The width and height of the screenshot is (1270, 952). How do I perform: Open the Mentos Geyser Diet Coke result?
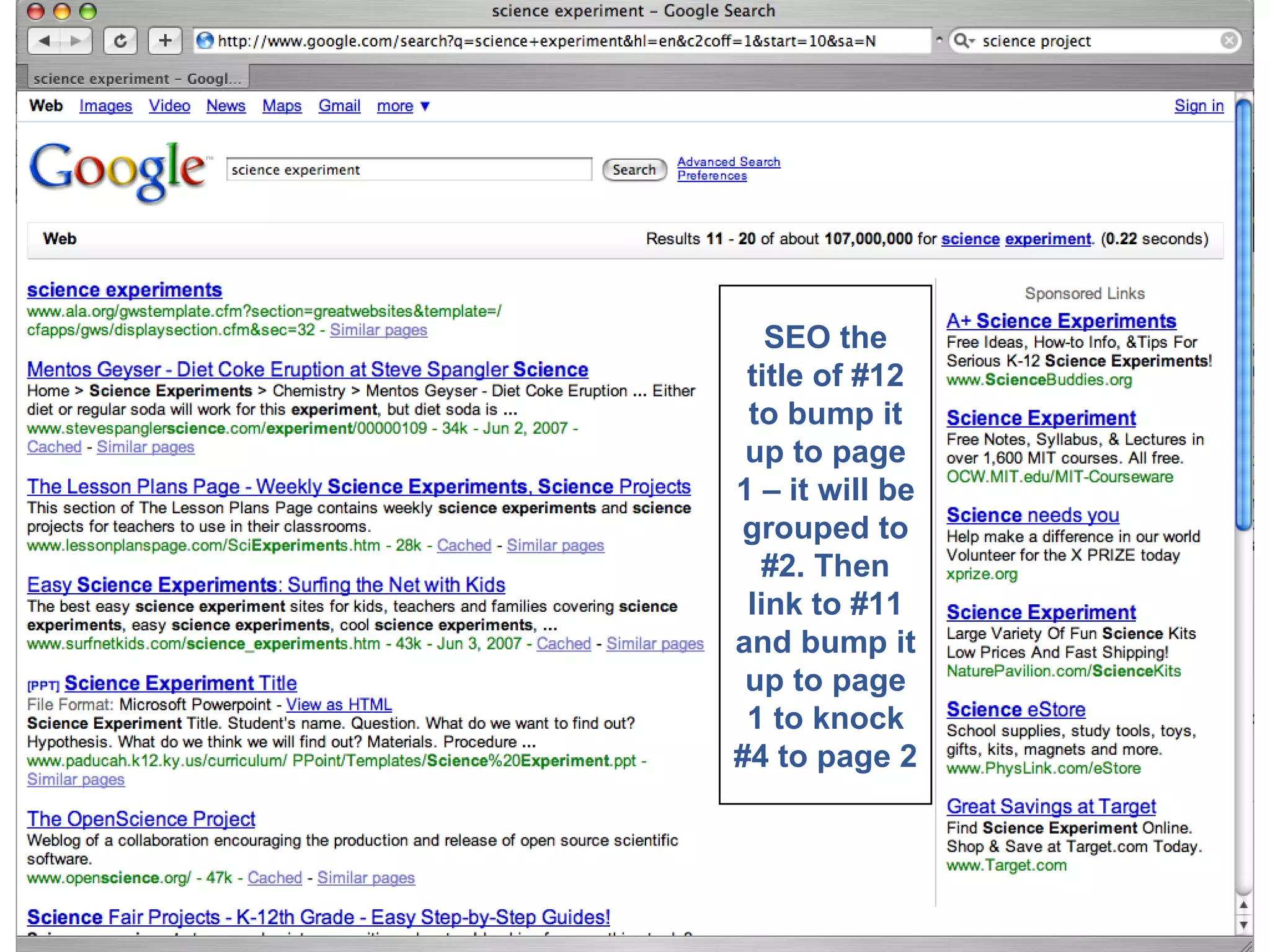(308, 369)
